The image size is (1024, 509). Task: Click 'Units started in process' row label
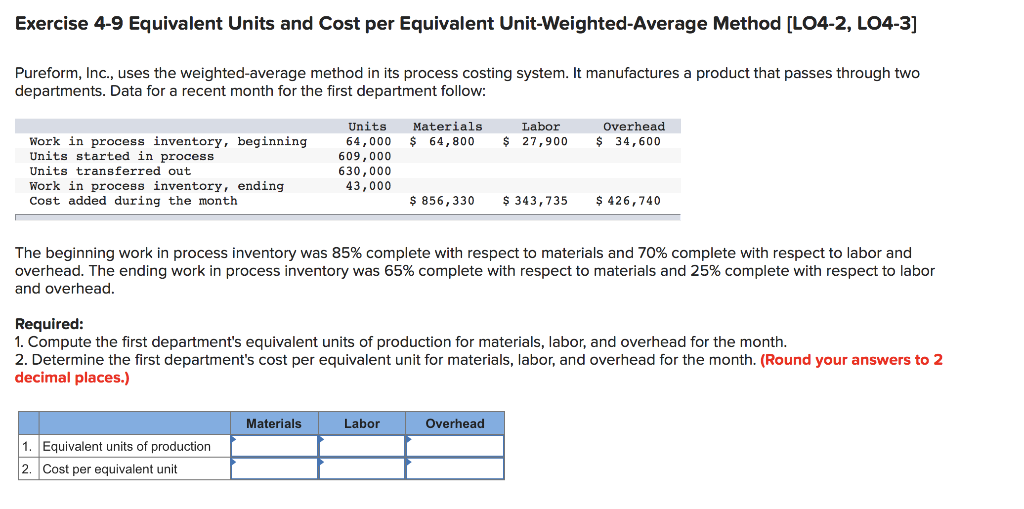121,156
